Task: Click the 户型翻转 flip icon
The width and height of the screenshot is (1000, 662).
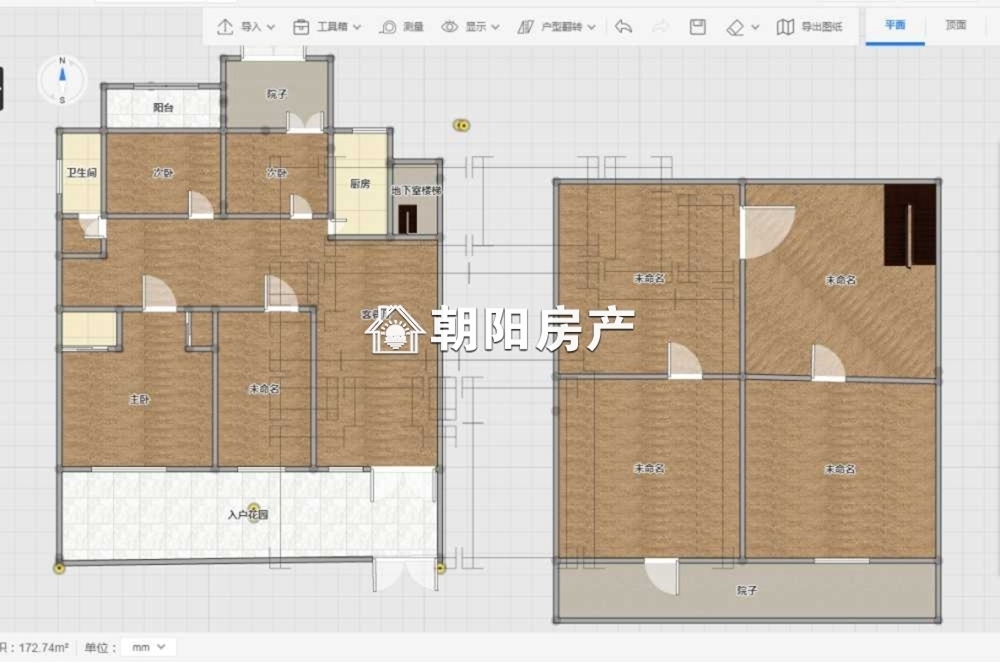Action: point(526,27)
